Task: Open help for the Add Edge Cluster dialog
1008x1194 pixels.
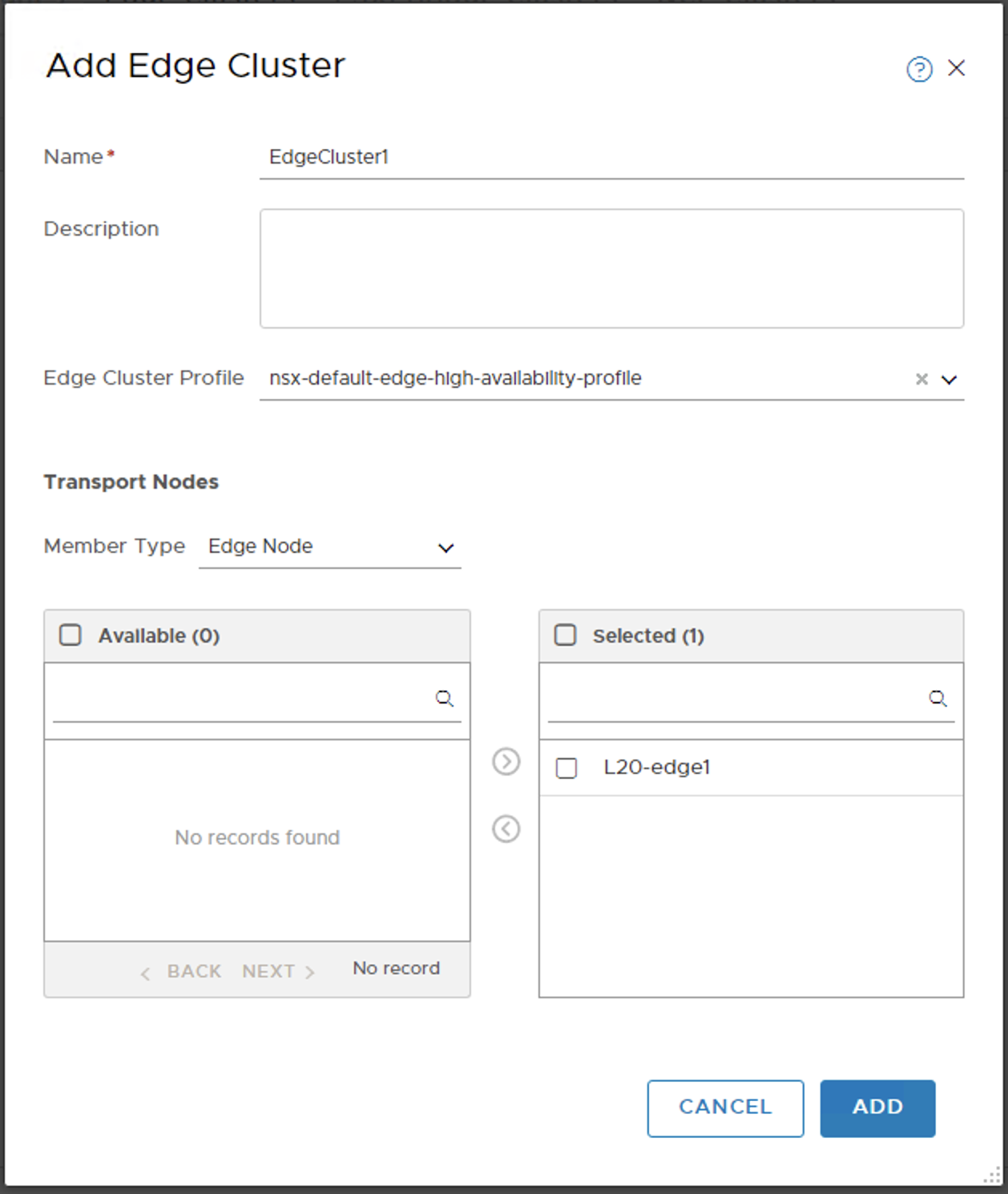Action: click(x=920, y=70)
